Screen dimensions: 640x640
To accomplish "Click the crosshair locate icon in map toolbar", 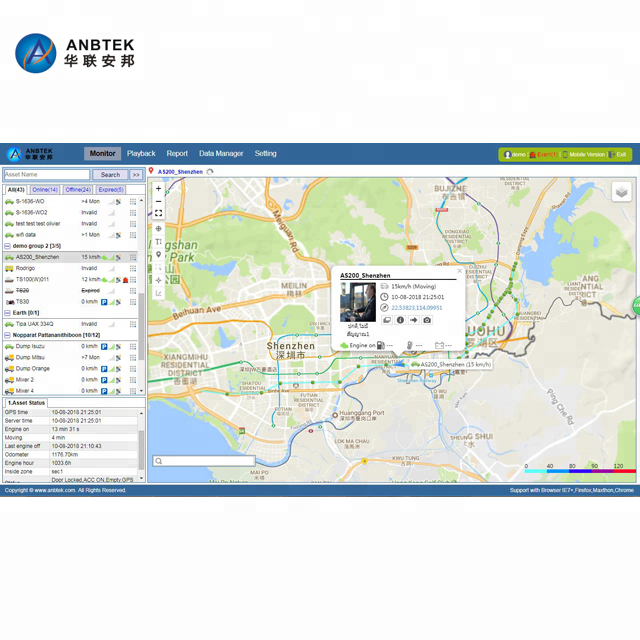I will coord(158,229).
